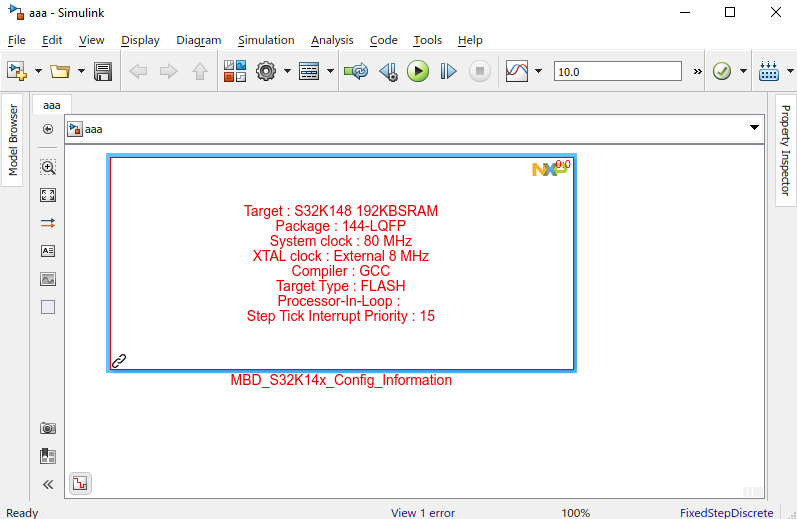797x519 pixels.
Task: Open the Analysis menu
Action: [332, 40]
